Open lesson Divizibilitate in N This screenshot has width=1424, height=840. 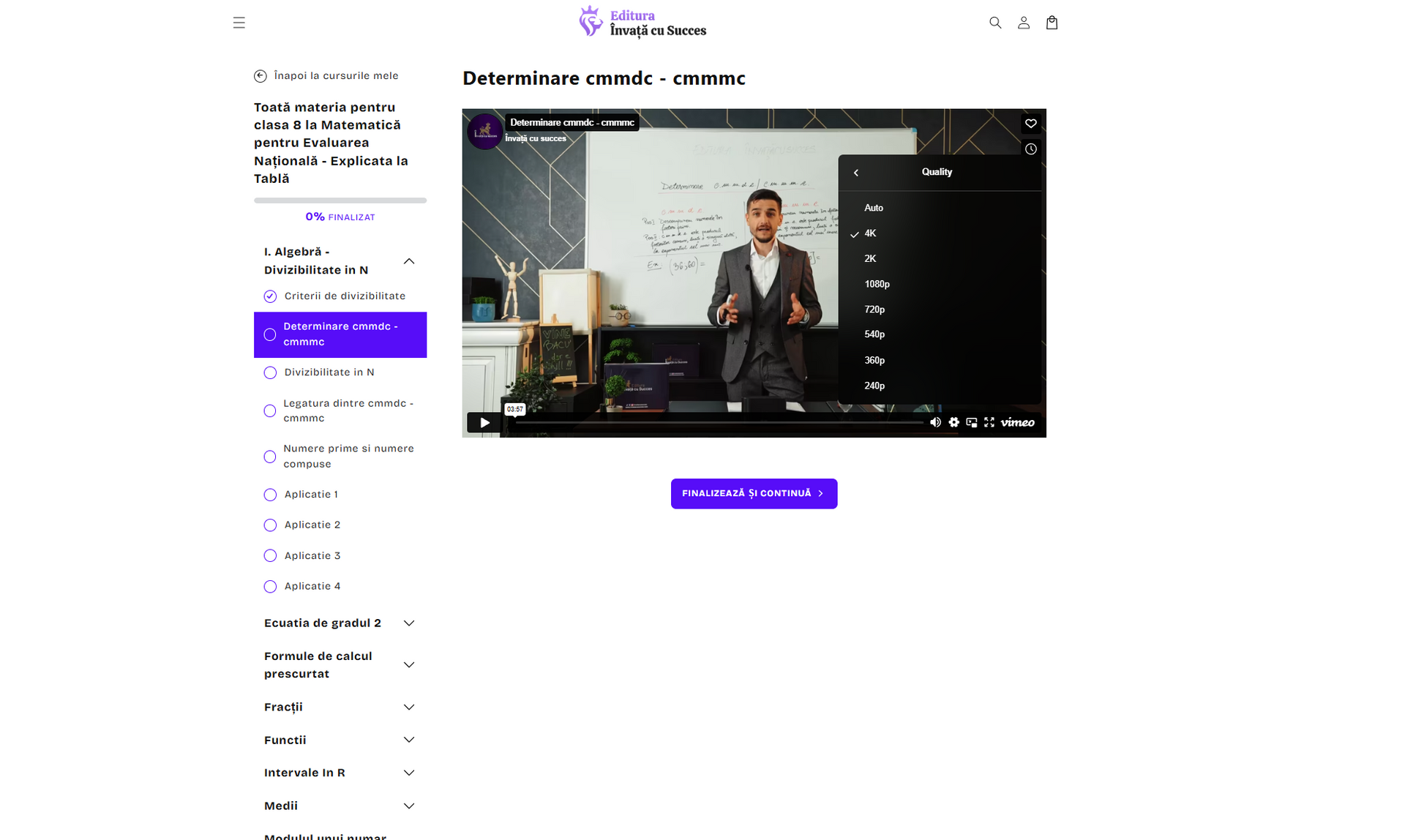pos(329,372)
